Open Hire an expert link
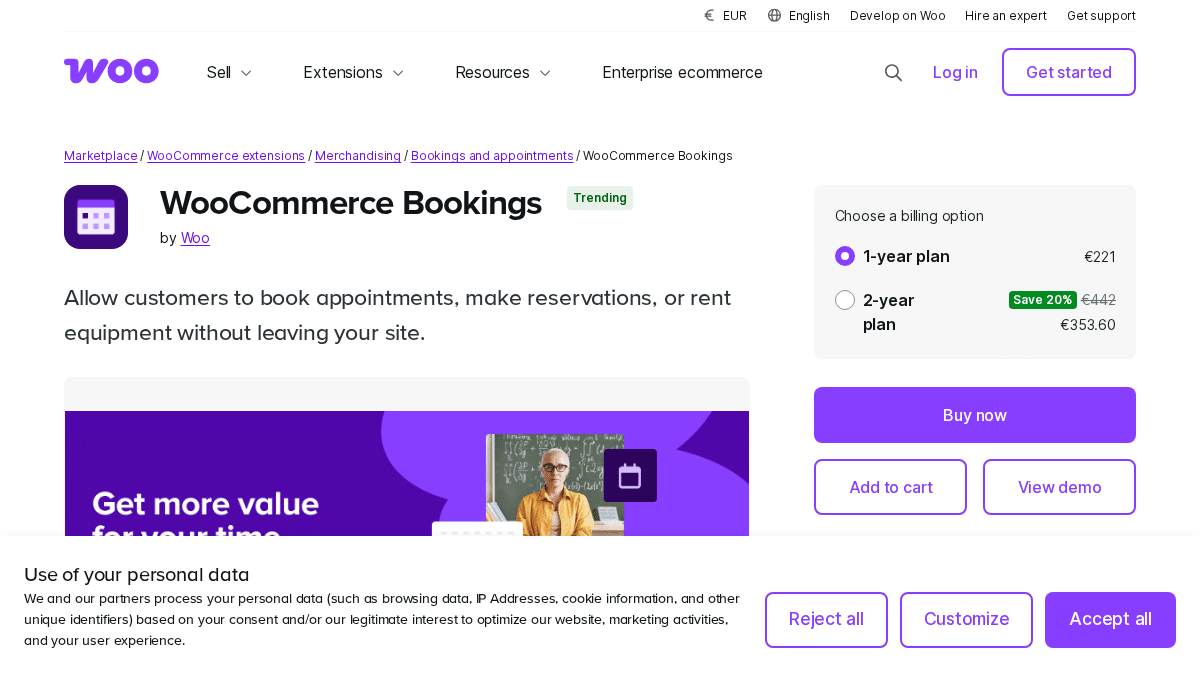This screenshot has height=675, width=1200. point(1006,15)
